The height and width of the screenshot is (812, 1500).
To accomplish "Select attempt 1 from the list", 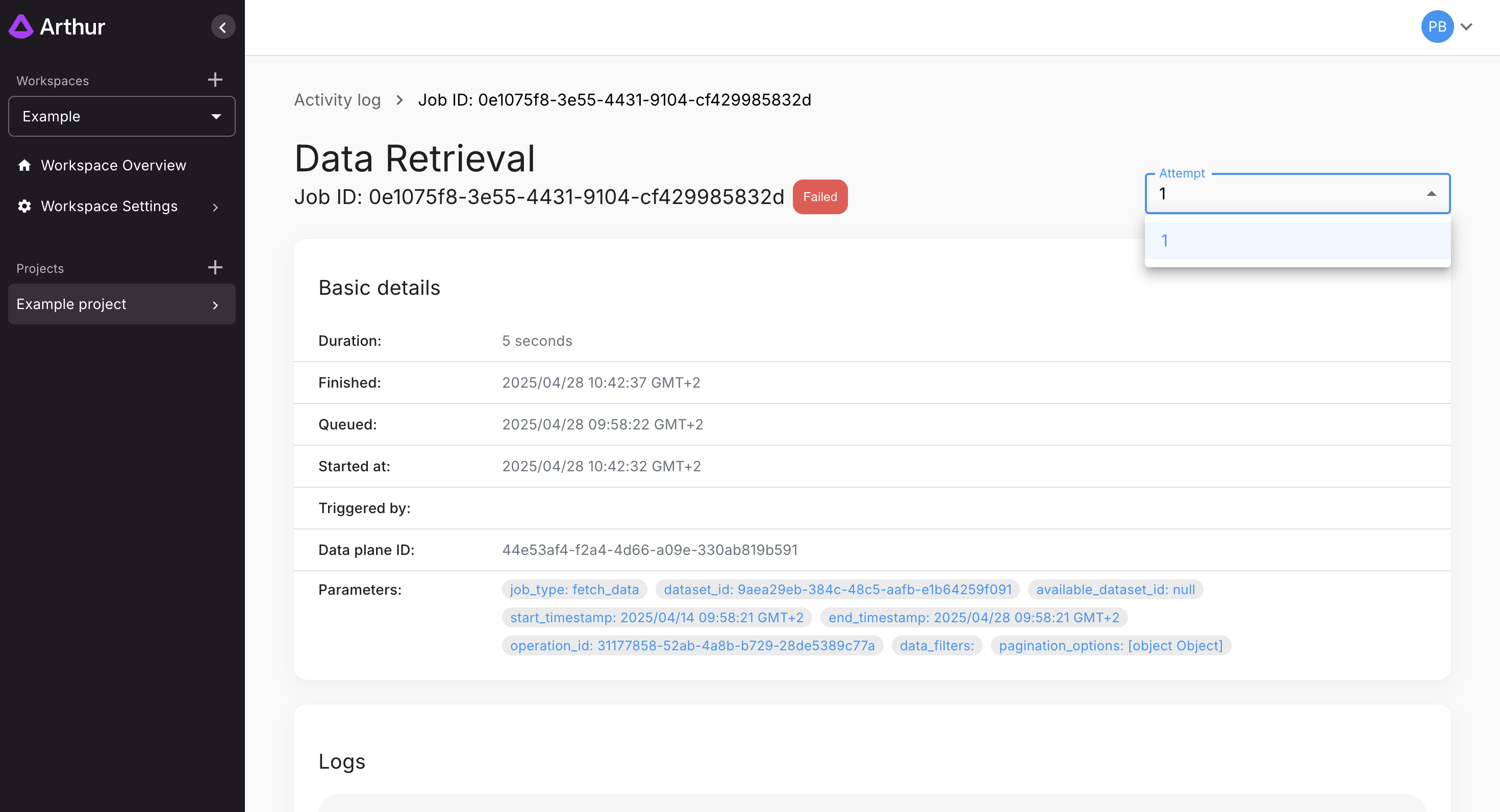I will [1297, 241].
